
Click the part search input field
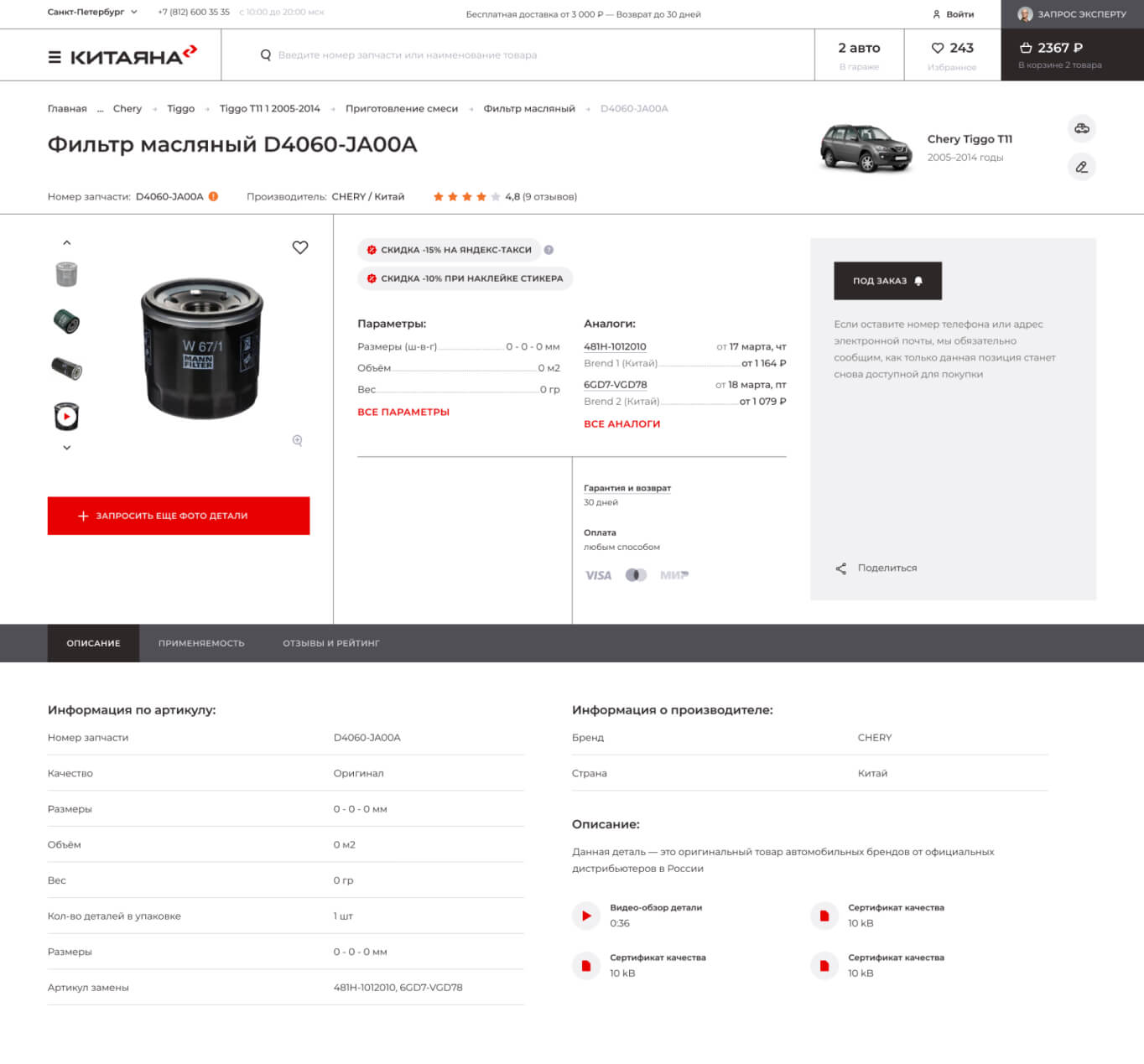[517, 55]
